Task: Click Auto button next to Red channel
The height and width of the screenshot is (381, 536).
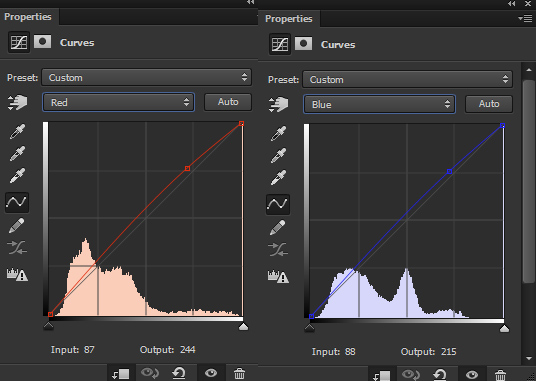Action: click(x=228, y=102)
